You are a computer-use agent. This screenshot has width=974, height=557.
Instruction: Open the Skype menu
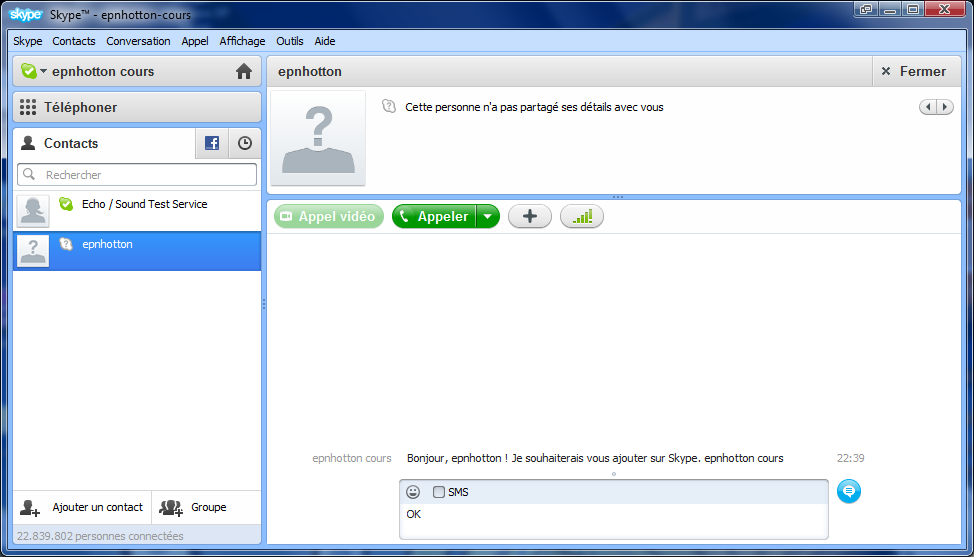[28, 41]
